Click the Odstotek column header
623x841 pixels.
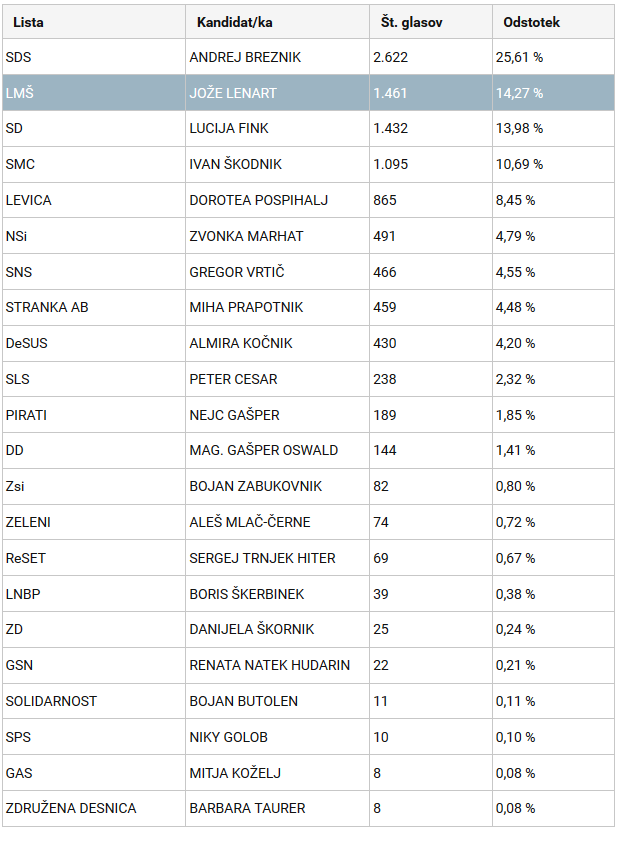(553, 22)
